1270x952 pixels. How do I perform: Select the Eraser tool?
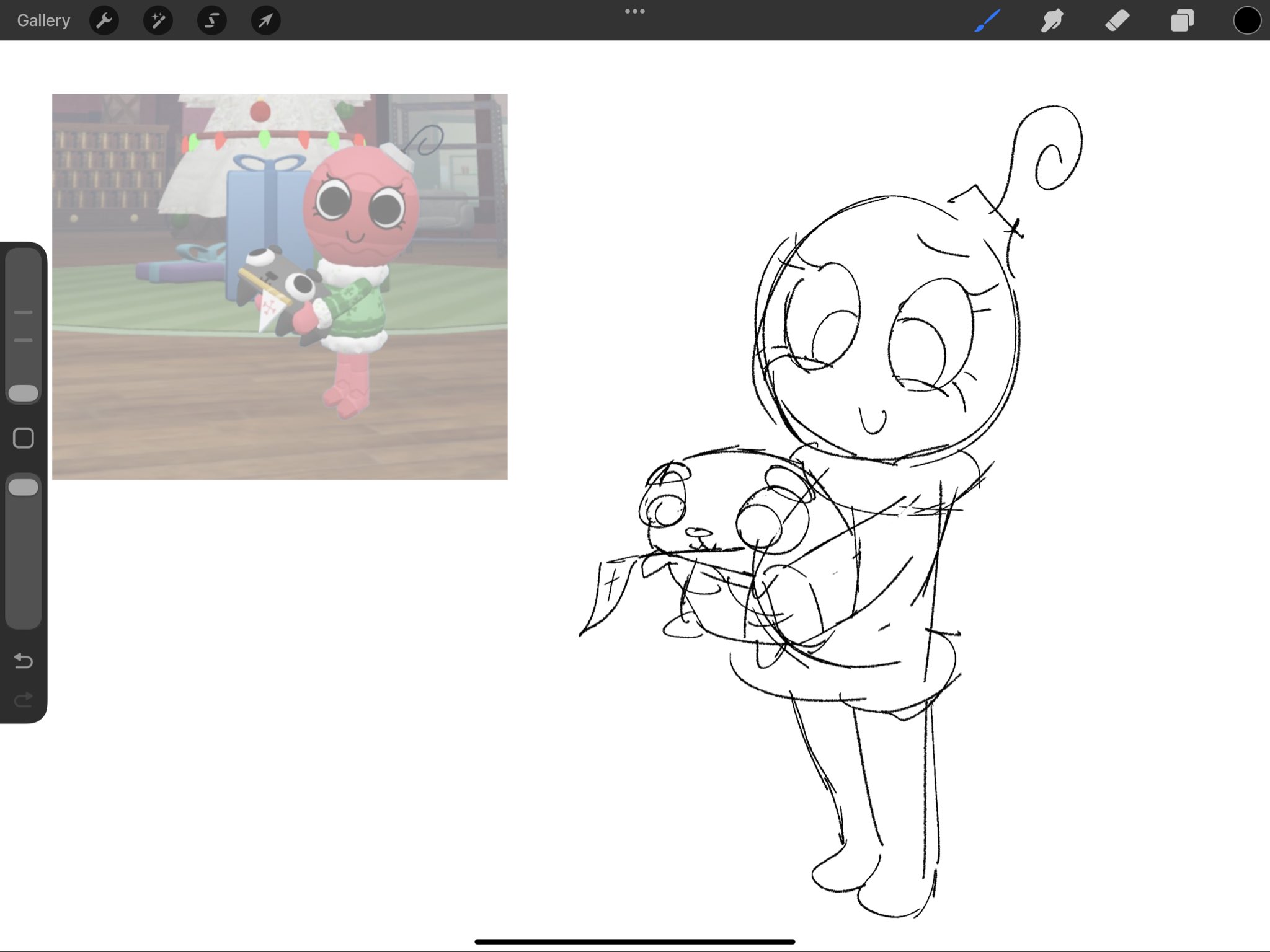point(1117,20)
